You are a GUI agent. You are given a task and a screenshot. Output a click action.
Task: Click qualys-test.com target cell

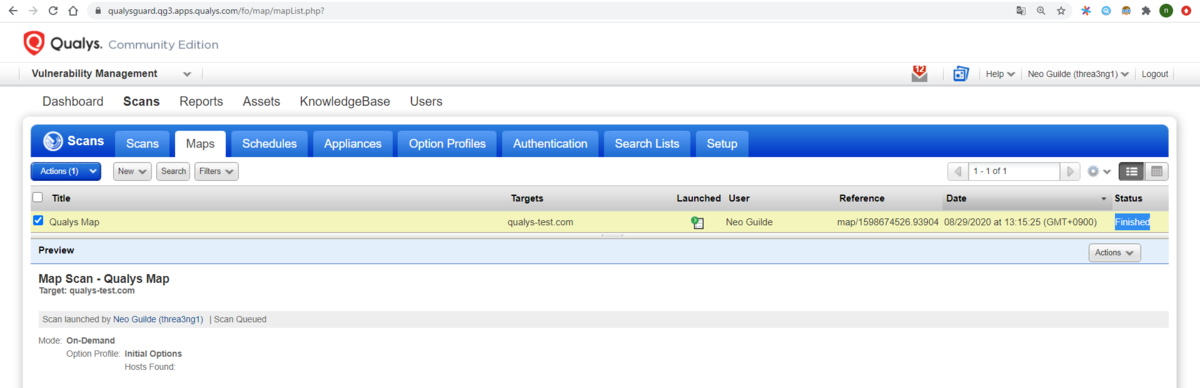click(540, 222)
